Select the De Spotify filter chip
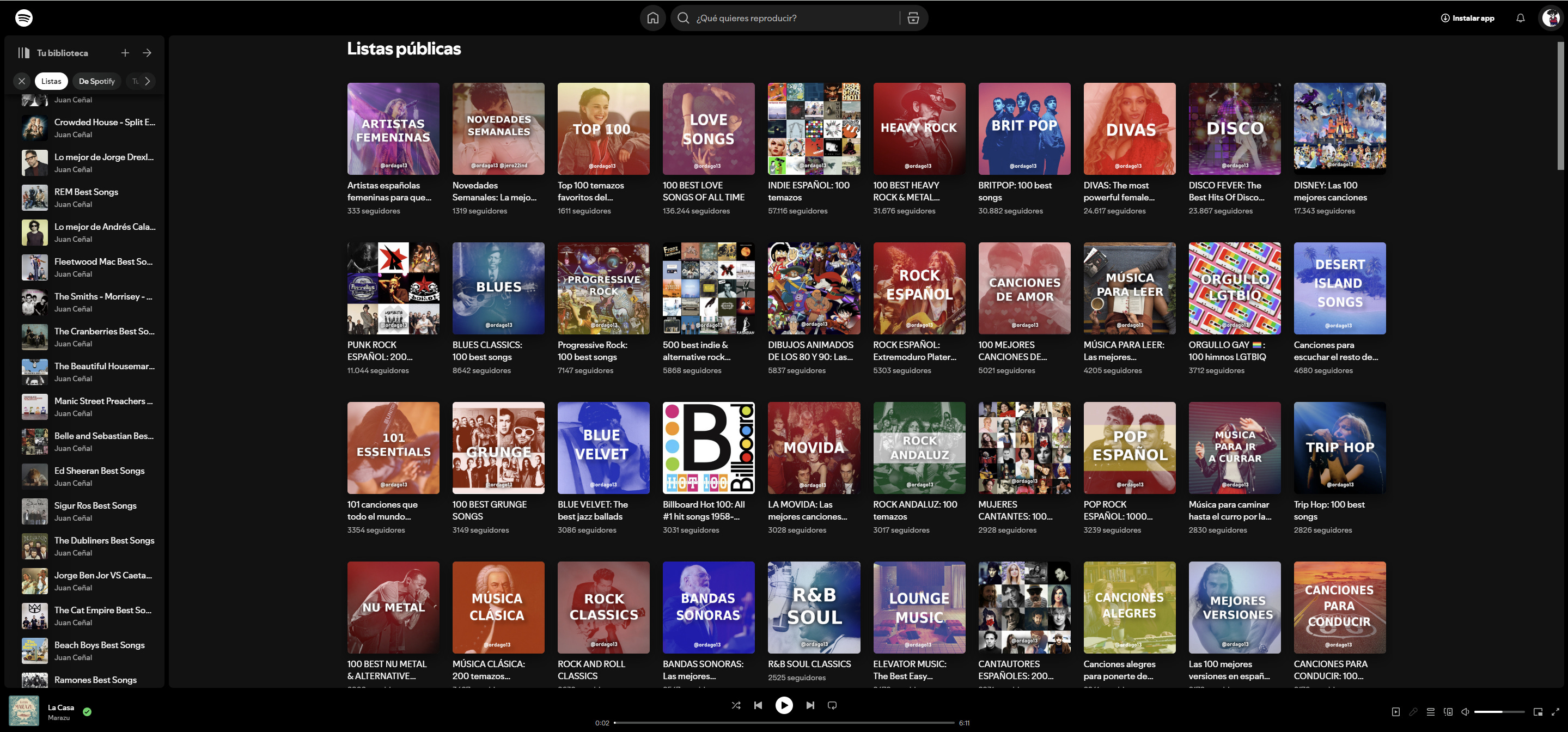The width and height of the screenshot is (1568, 732). click(x=97, y=81)
